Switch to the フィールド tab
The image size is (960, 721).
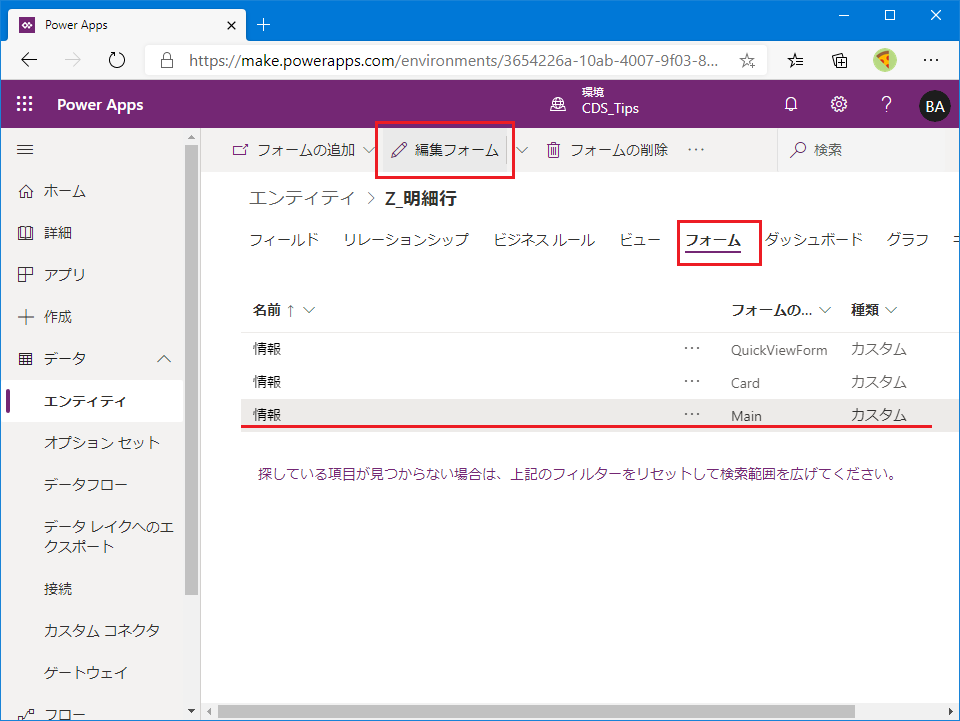[284, 239]
